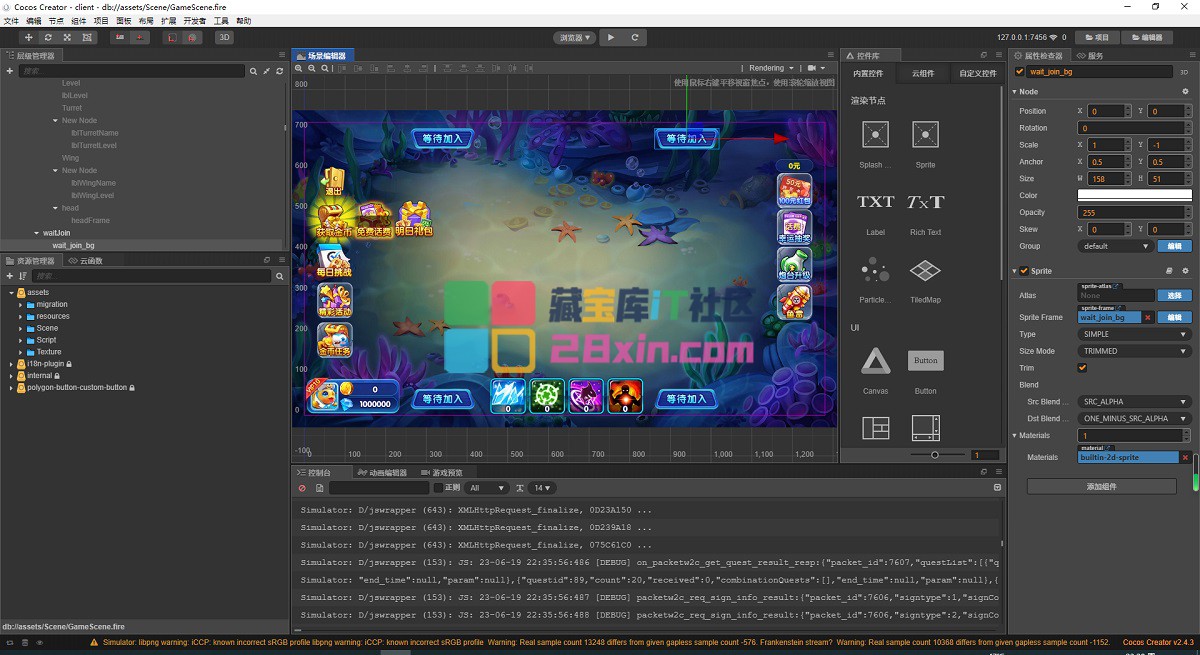Switch to the 动画编辑器 tab
1200x655 pixels.
click(383, 472)
